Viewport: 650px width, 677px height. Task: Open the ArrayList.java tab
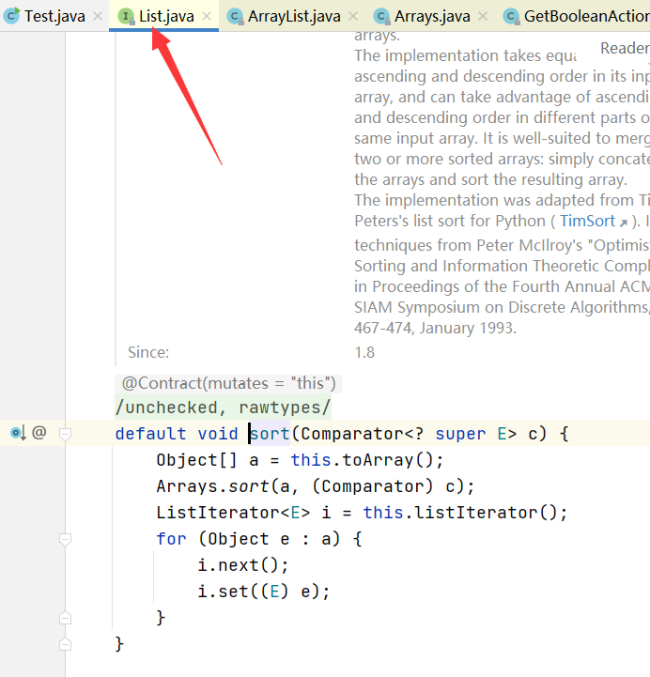(x=294, y=16)
